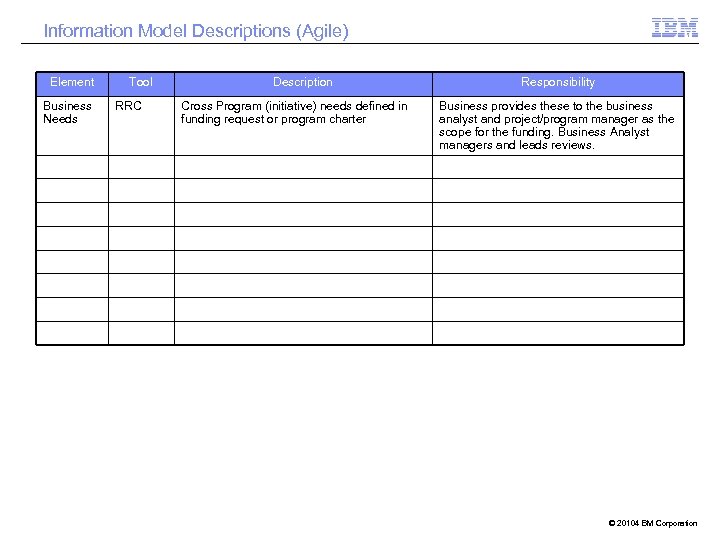Screen dimensions: 720x540
Task: Select the "RRC" cell
Action: [141, 126]
